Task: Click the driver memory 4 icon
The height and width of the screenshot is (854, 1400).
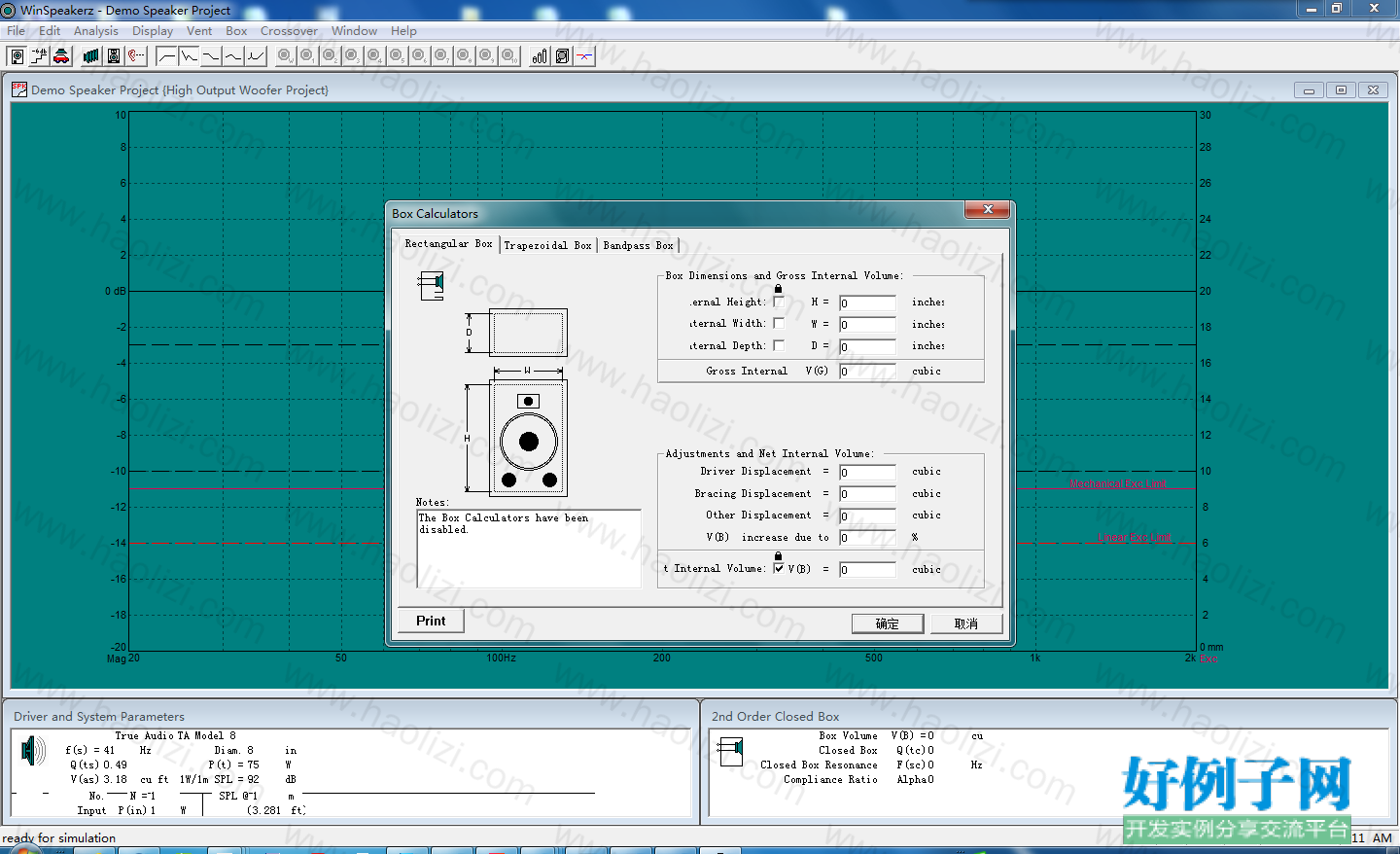Action: point(374,55)
